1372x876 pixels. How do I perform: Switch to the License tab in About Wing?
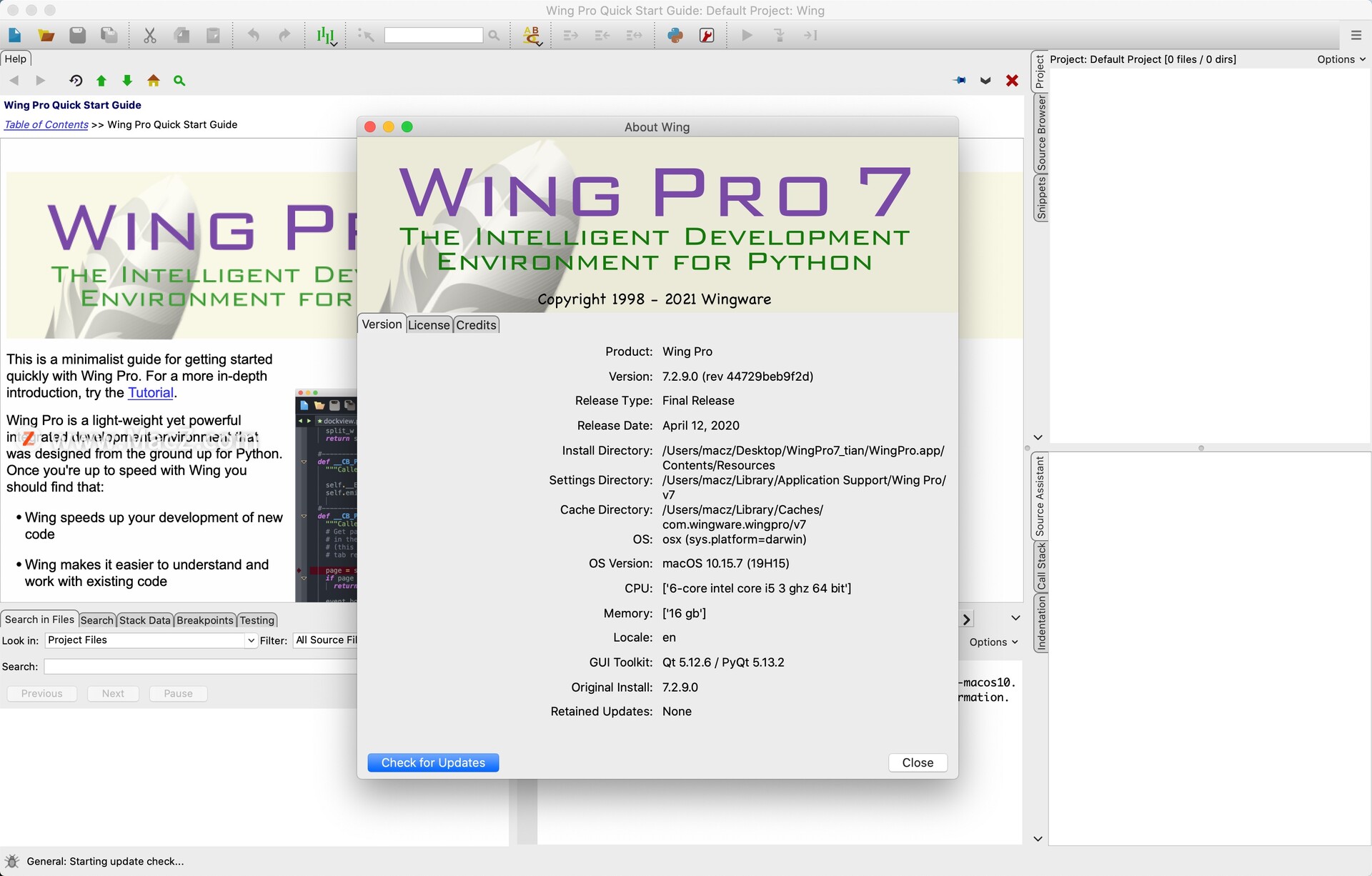point(429,325)
